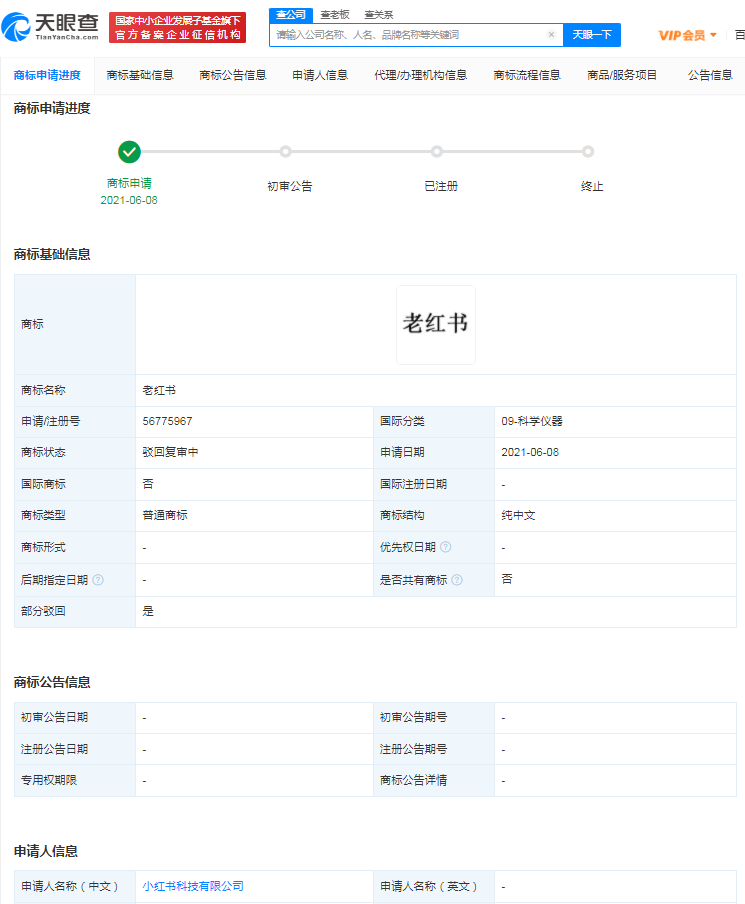Click the 纯中文 structure value
This screenshot has height=904, width=745.
pos(518,515)
